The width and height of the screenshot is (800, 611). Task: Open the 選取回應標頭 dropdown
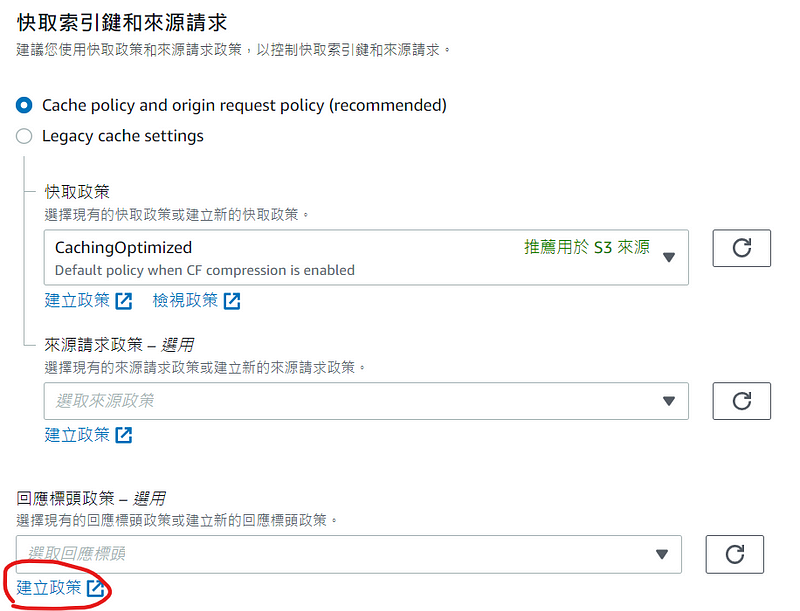(349, 554)
